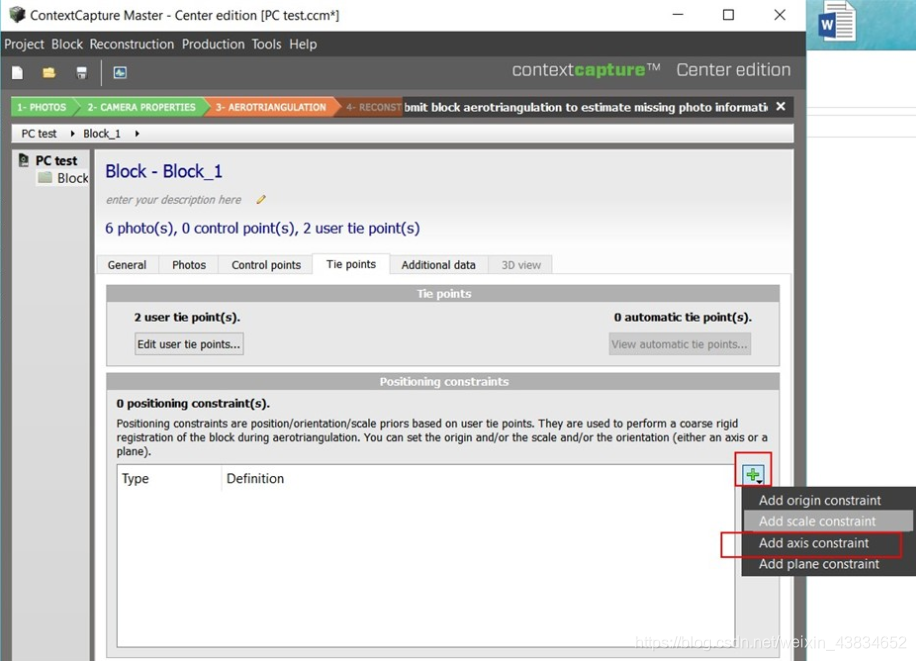Select the Block icon in the project tree
The height and width of the screenshot is (661, 916).
(x=45, y=178)
